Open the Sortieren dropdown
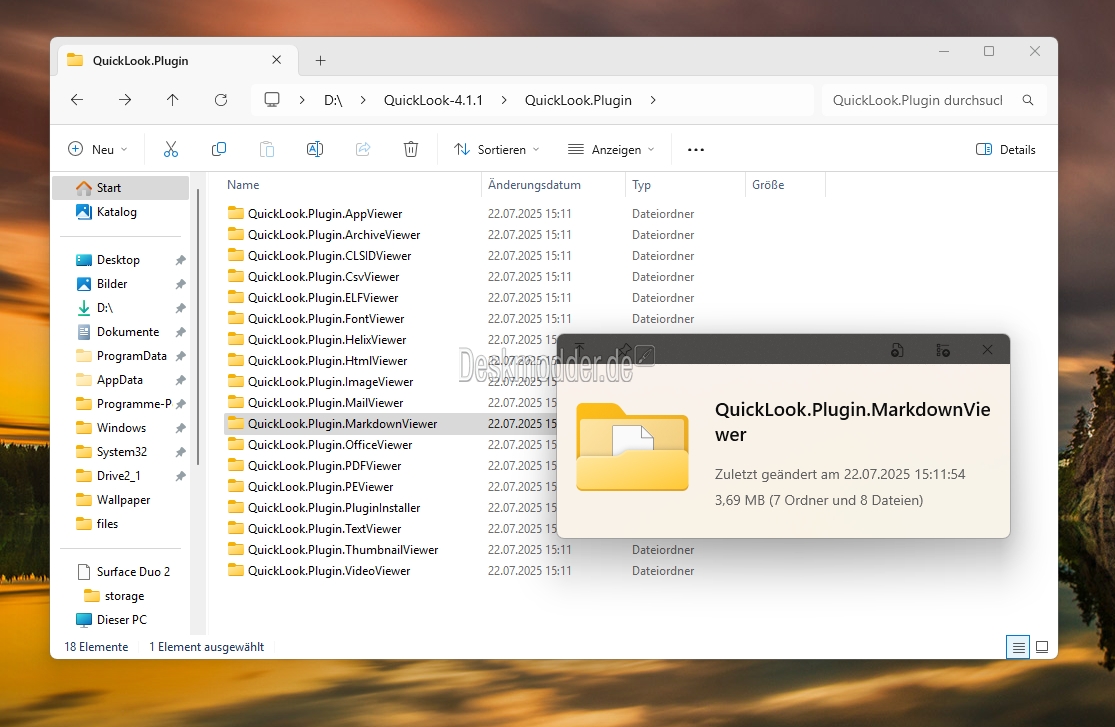The image size is (1115, 727). pyautogui.click(x=497, y=149)
